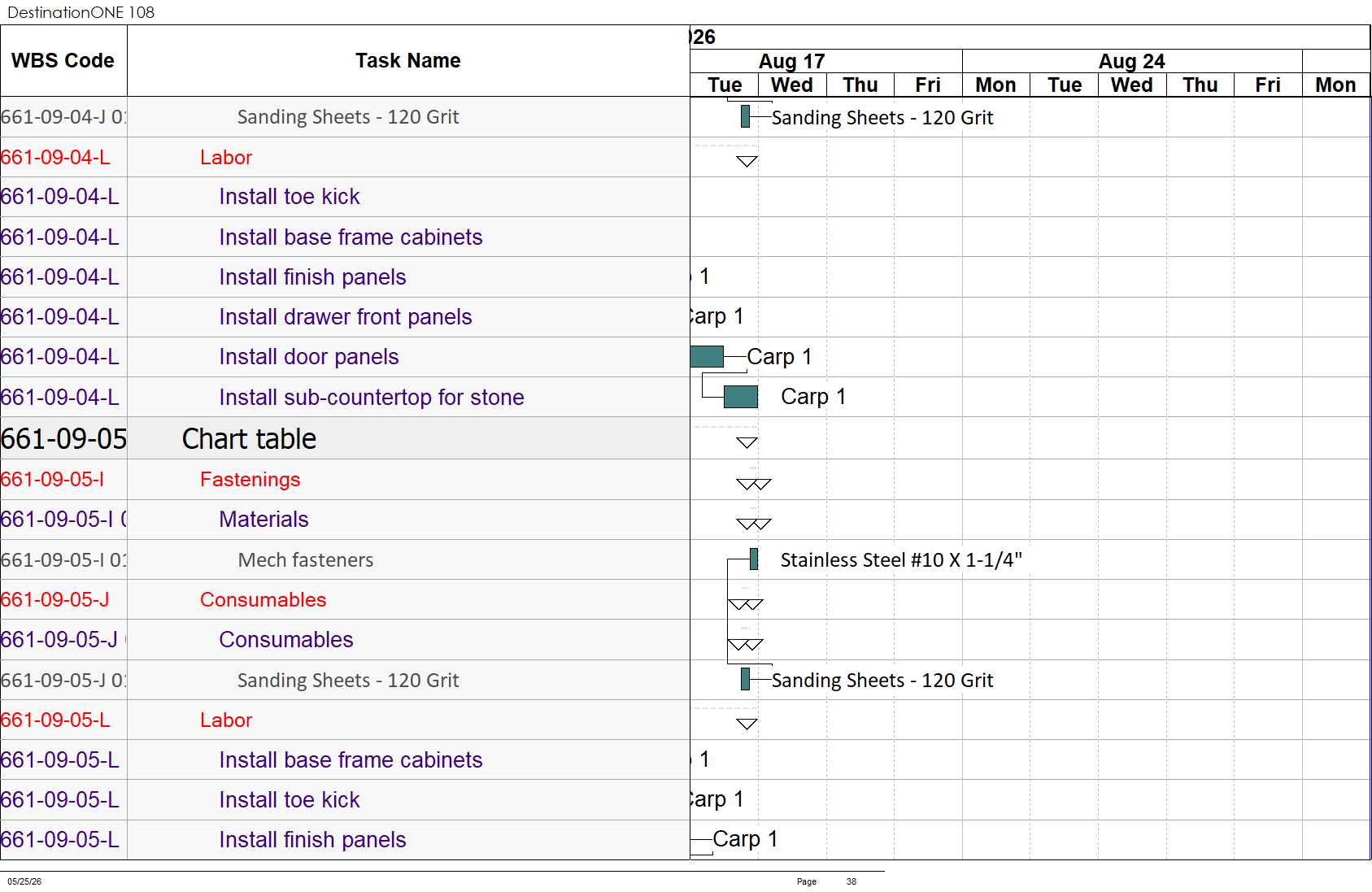
Task: Select the red Consumables group row
Action: 345,599
